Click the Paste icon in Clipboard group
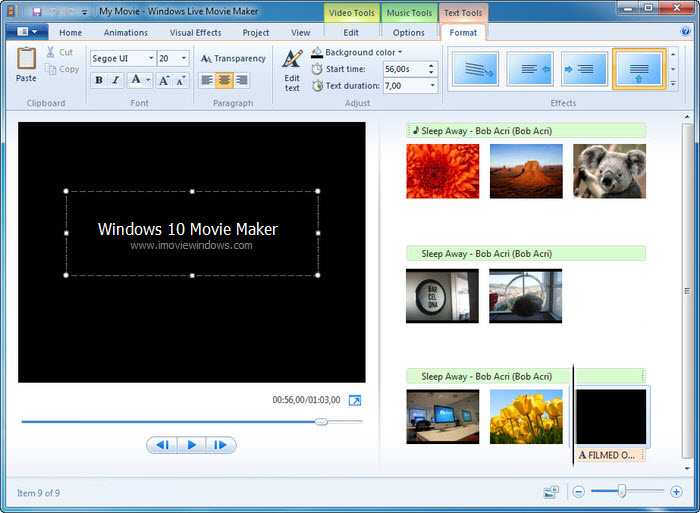This screenshot has width=700, height=513. click(26, 62)
